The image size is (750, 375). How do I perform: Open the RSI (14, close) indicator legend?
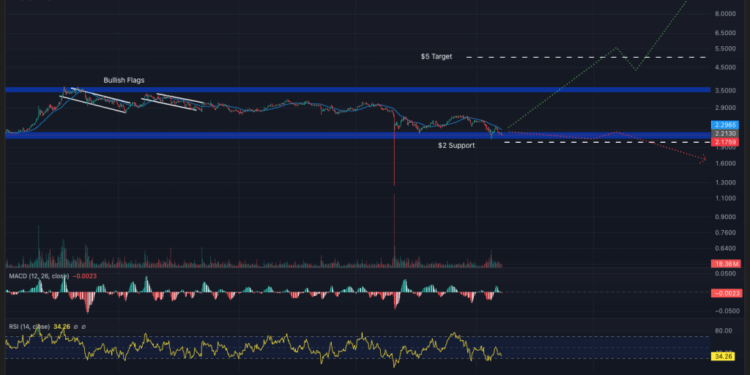[29, 327]
